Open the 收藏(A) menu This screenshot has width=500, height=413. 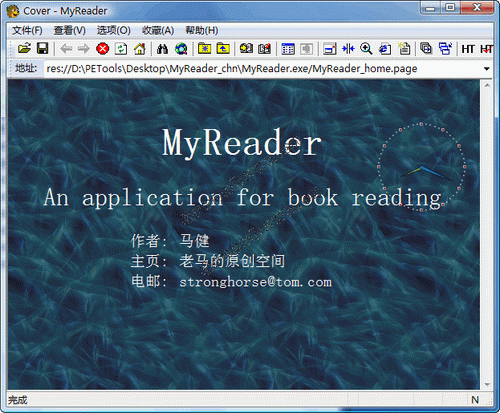coord(158,30)
